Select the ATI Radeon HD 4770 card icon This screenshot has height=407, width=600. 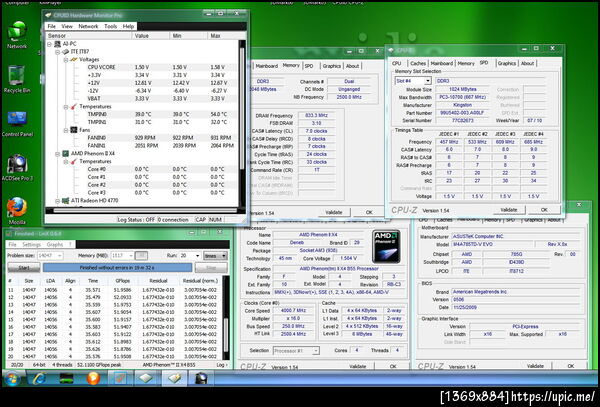(x=66, y=200)
